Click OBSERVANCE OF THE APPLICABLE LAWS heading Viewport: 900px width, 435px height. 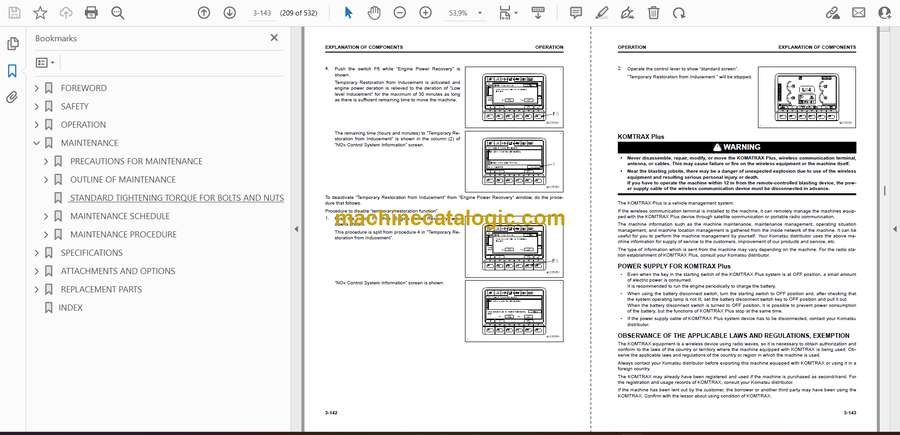coord(734,336)
